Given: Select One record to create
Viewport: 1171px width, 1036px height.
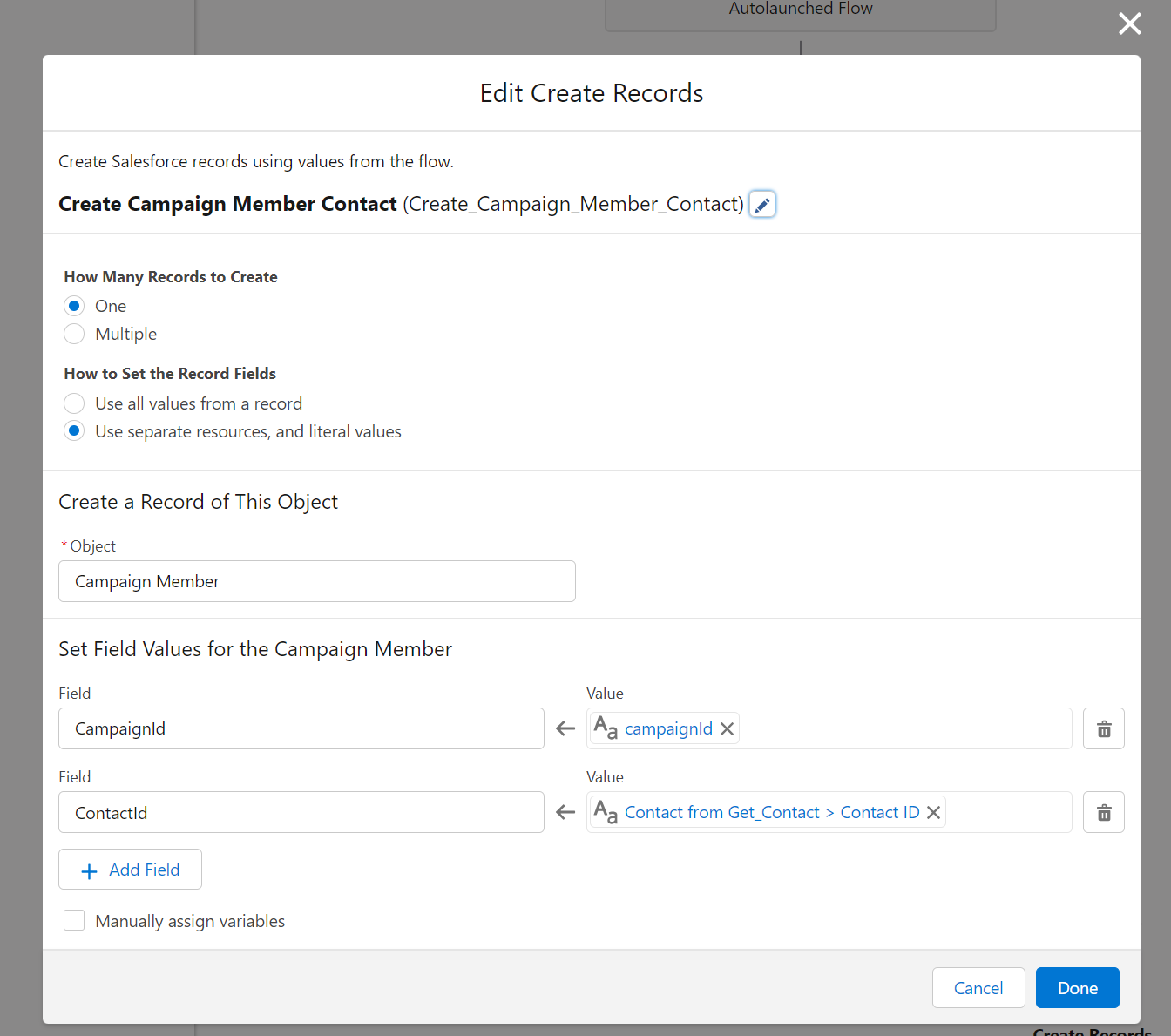Looking at the screenshot, I should point(74,306).
